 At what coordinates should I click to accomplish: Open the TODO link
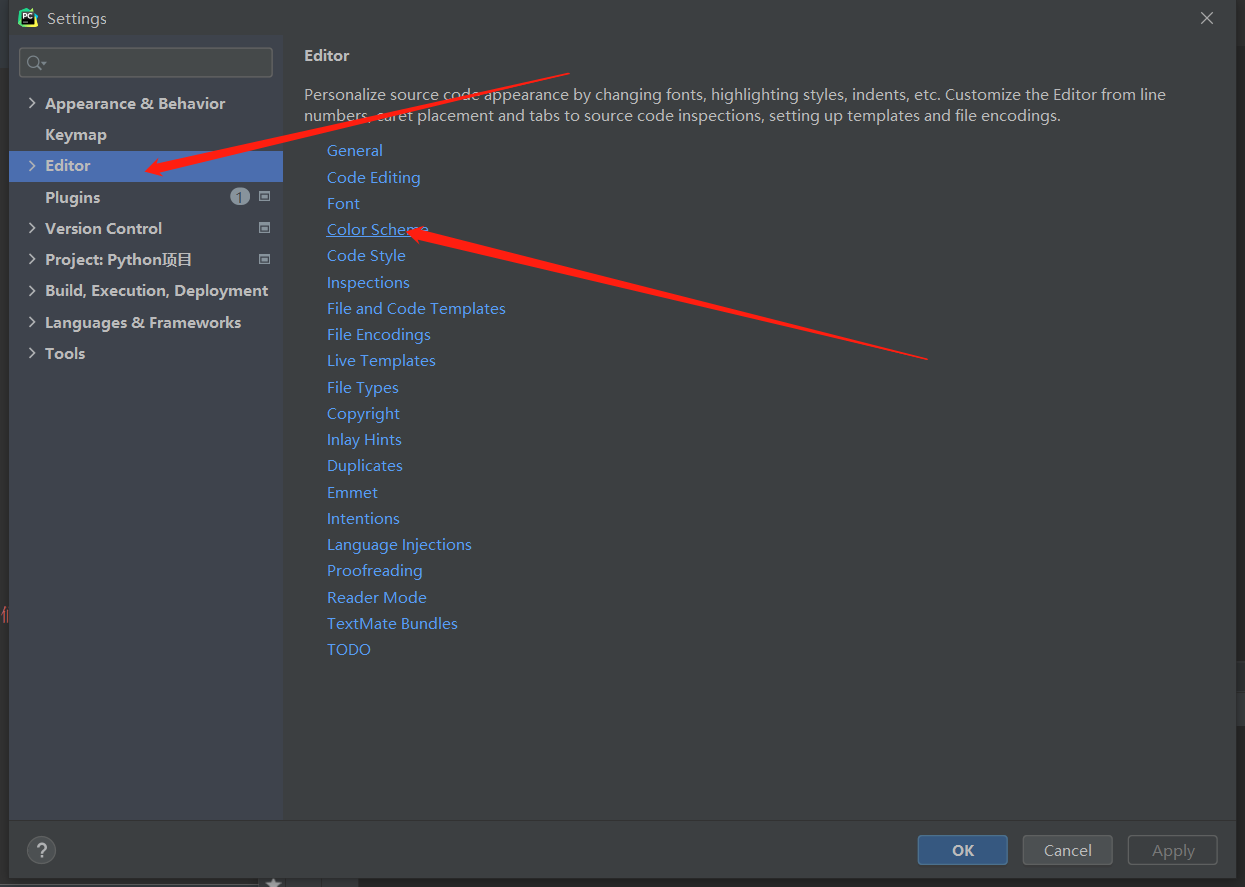point(348,649)
